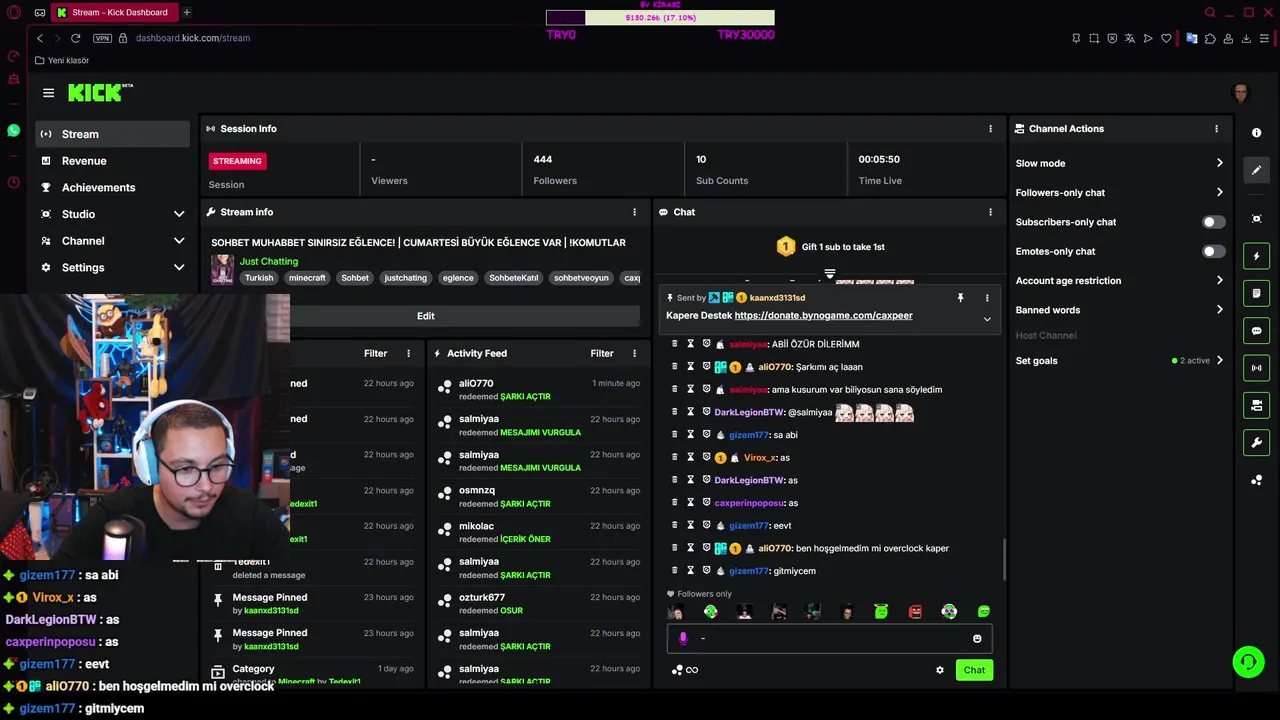Click aliO770 redeemed ŞARKI AÇTIR entry
Screen dimensions: 1280x720
538,390
